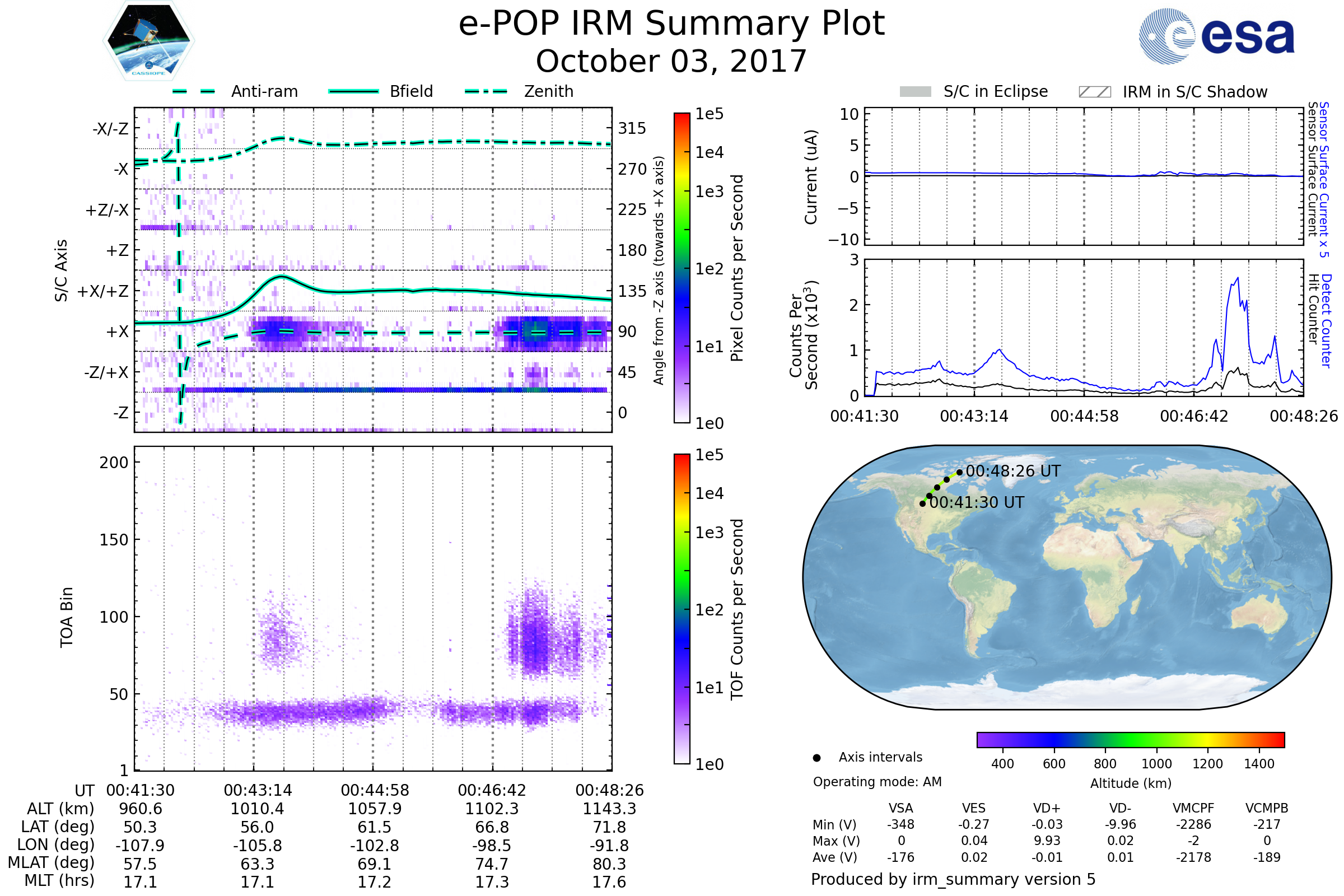Click the Pixel Counts per Second colorbar
The height and width of the screenshot is (896, 1344).
pos(682,268)
